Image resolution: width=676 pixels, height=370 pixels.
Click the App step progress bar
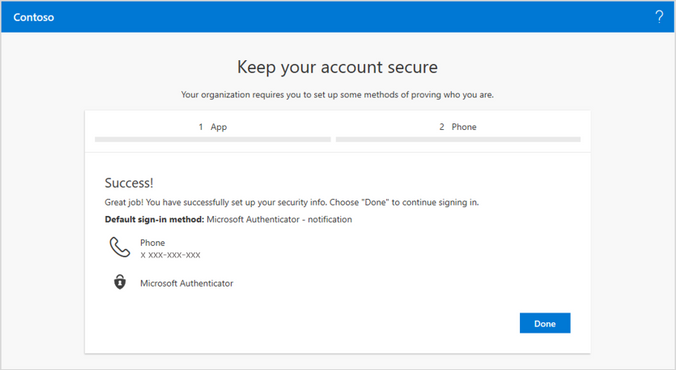pos(213,139)
